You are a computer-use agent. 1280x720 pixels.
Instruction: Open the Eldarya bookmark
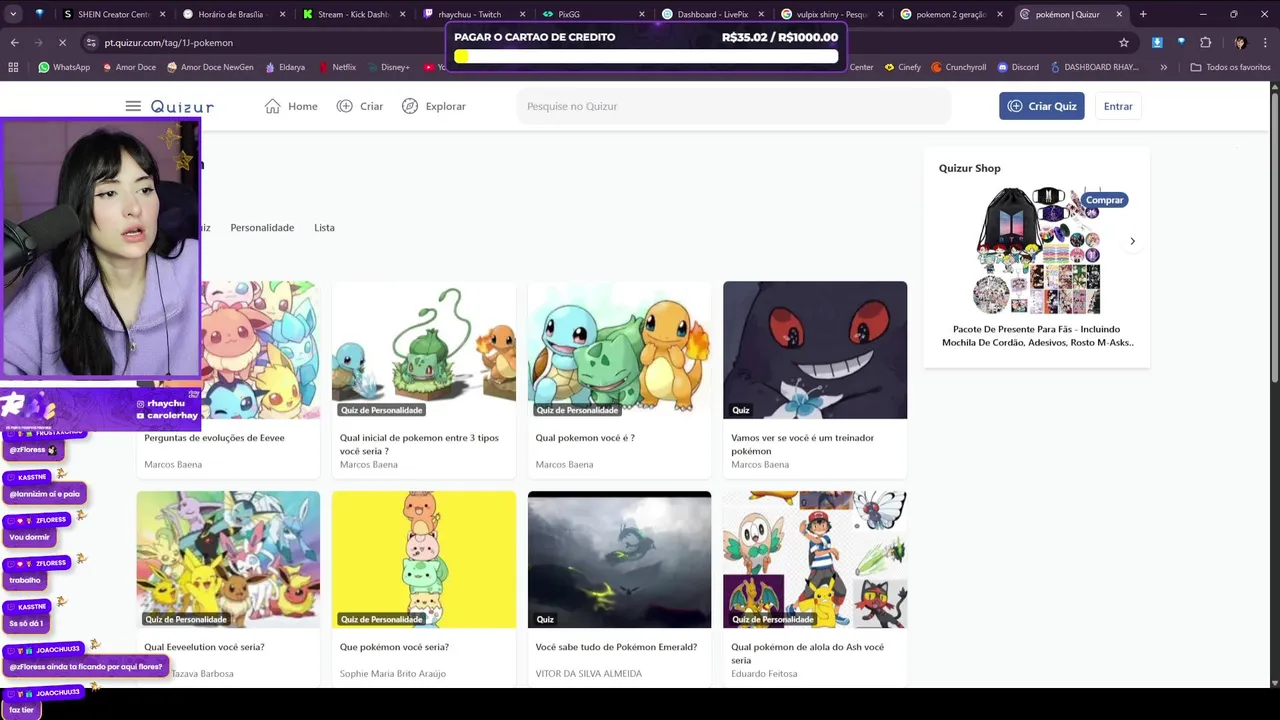pos(285,67)
